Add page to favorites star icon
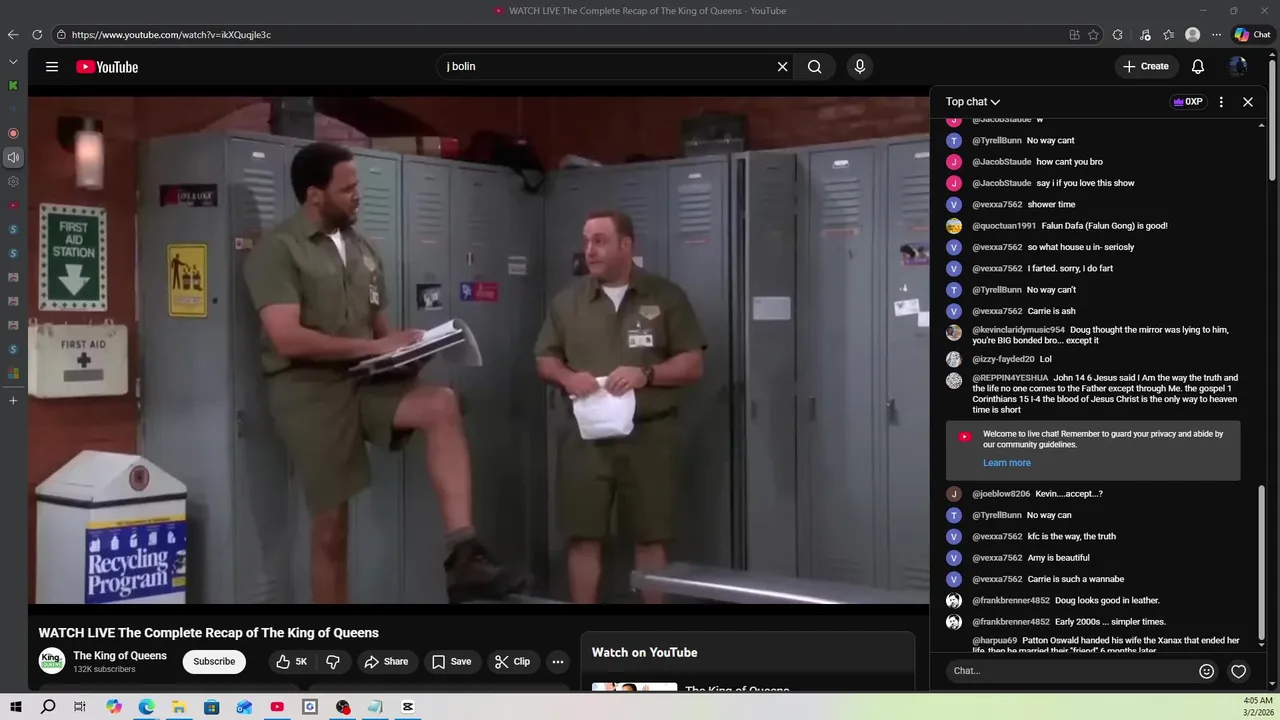This screenshot has height=720, width=1280. click(x=1093, y=35)
